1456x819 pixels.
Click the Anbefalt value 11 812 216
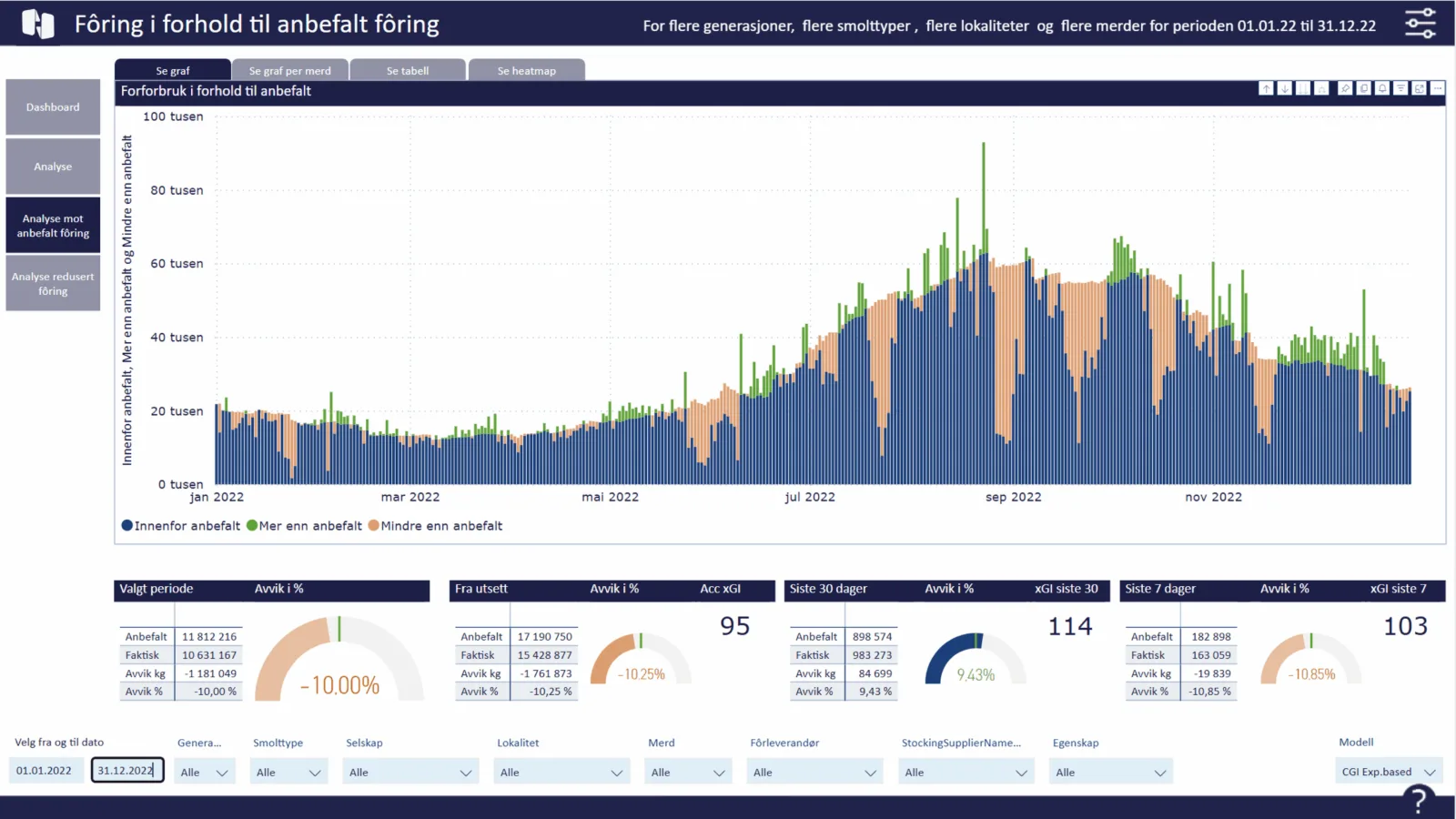(209, 637)
